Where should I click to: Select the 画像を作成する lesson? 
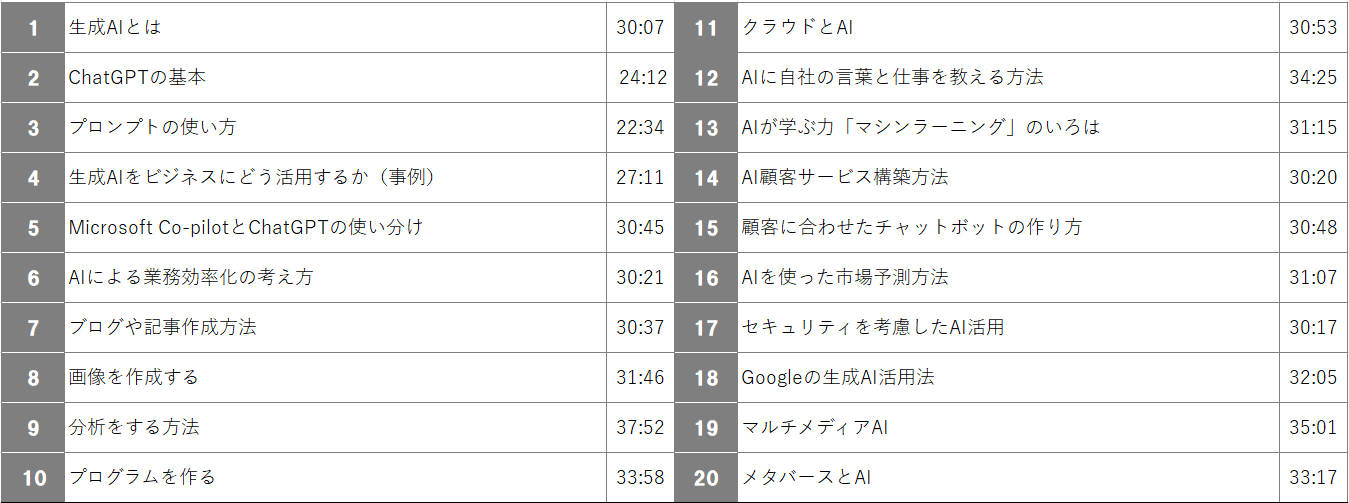pyautogui.click(x=134, y=377)
